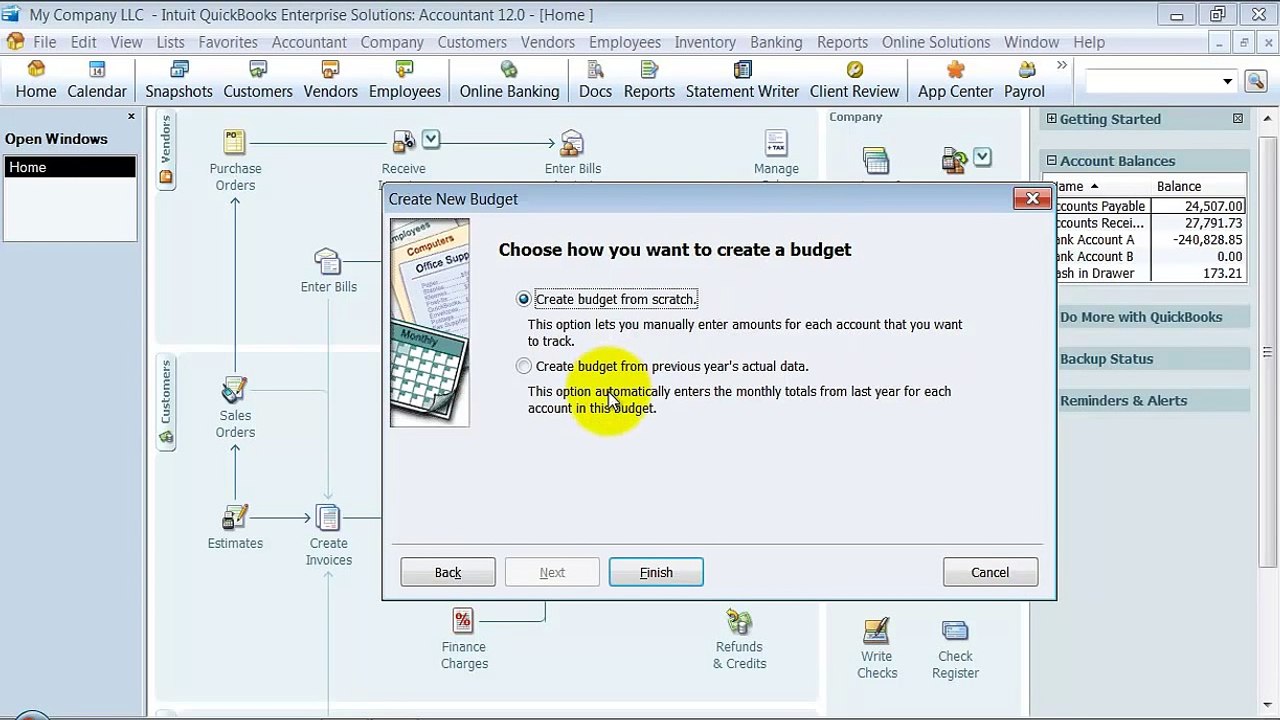
Task: Open the Payroll toolbar icon
Action: 1024,80
